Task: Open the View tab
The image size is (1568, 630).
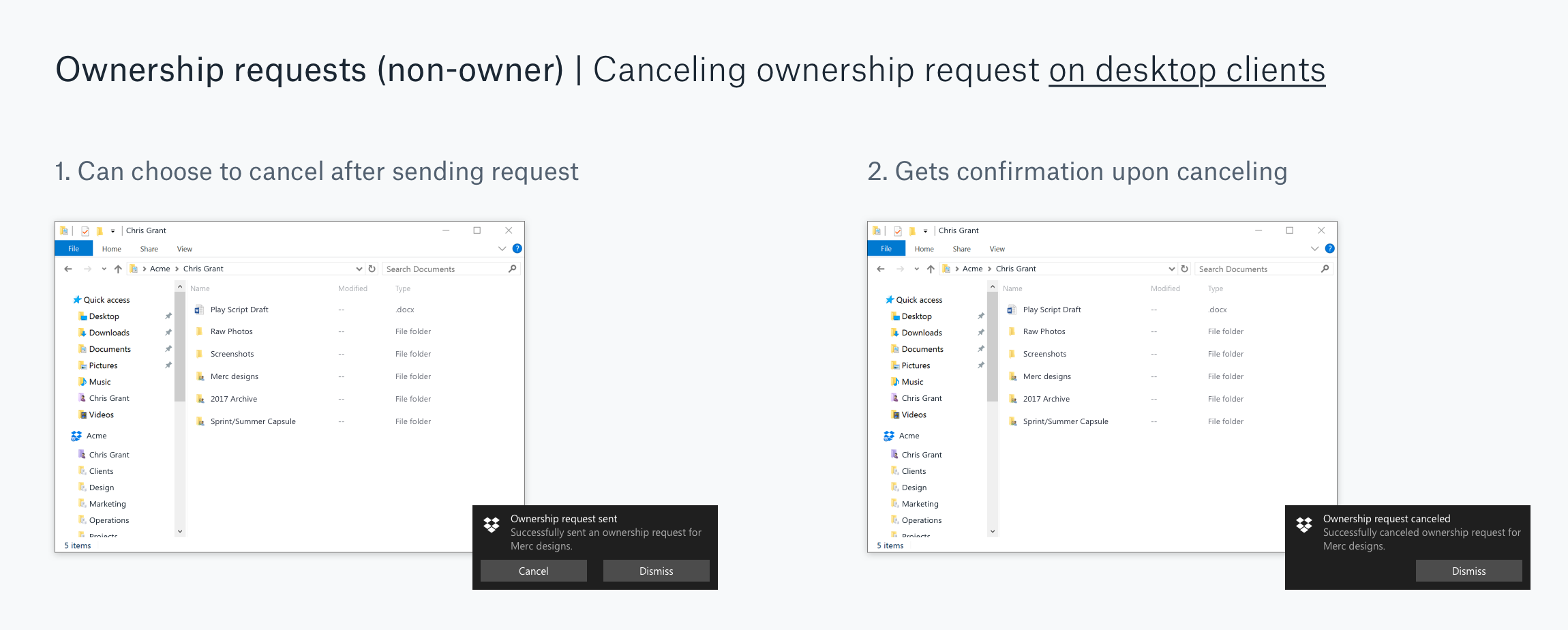Action: coord(183,248)
